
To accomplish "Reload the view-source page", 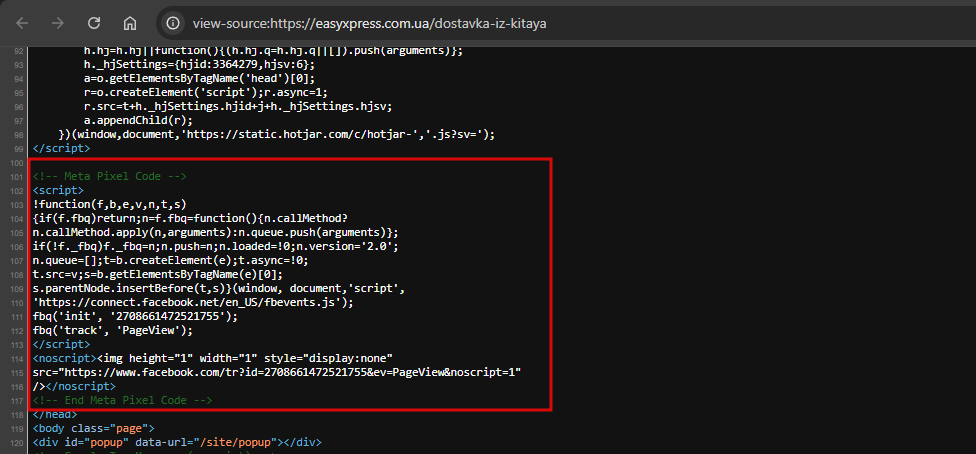I will (x=94, y=23).
